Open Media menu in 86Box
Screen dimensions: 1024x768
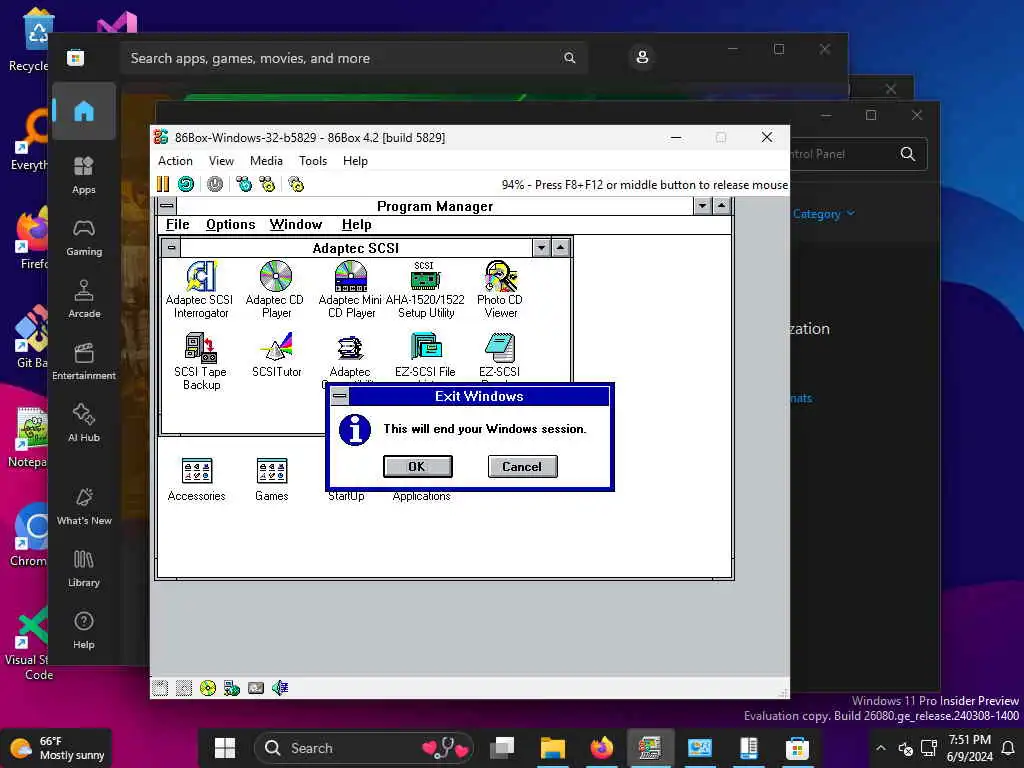click(266, 161)
